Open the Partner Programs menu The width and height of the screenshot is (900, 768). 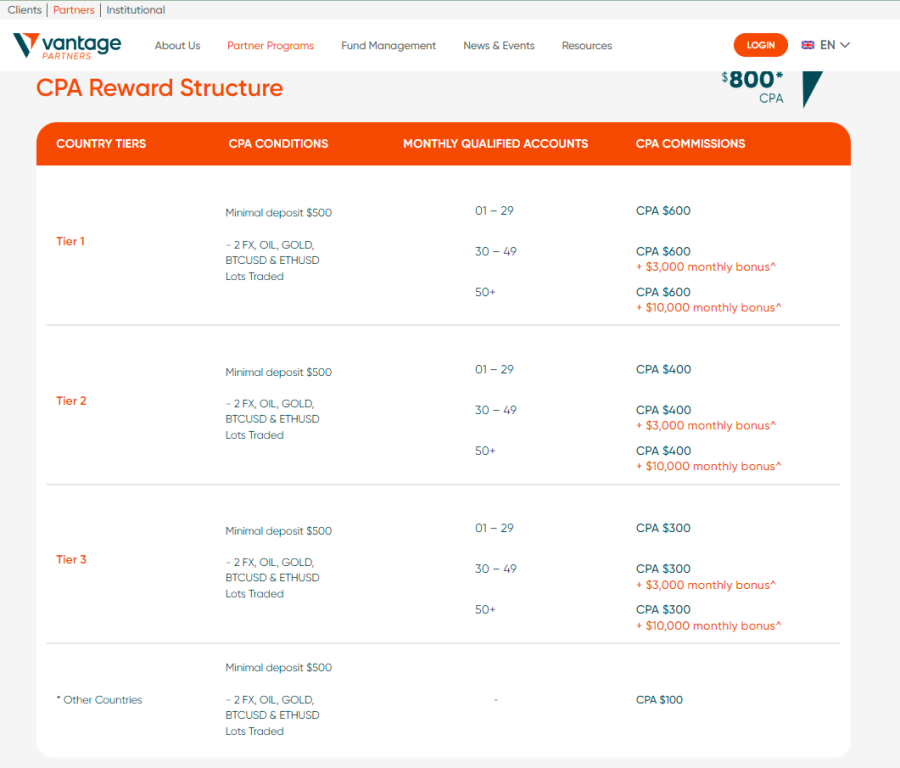point(270,45)
